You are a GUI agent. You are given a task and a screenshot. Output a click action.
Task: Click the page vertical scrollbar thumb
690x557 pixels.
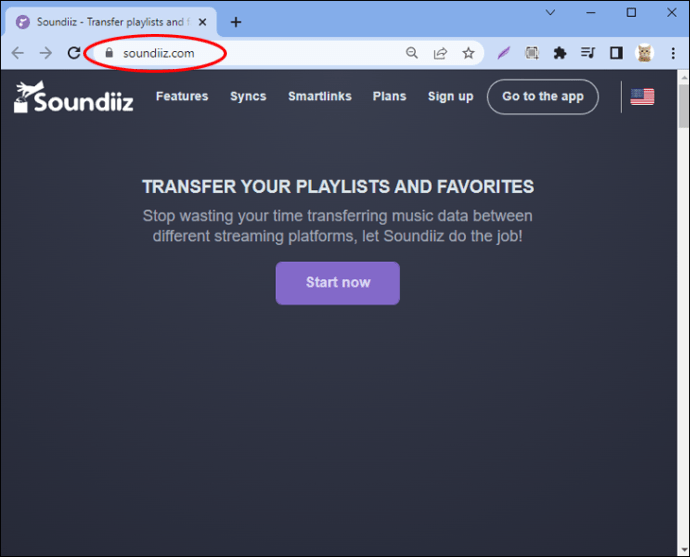pyautogui.click(x=684, y=106)
